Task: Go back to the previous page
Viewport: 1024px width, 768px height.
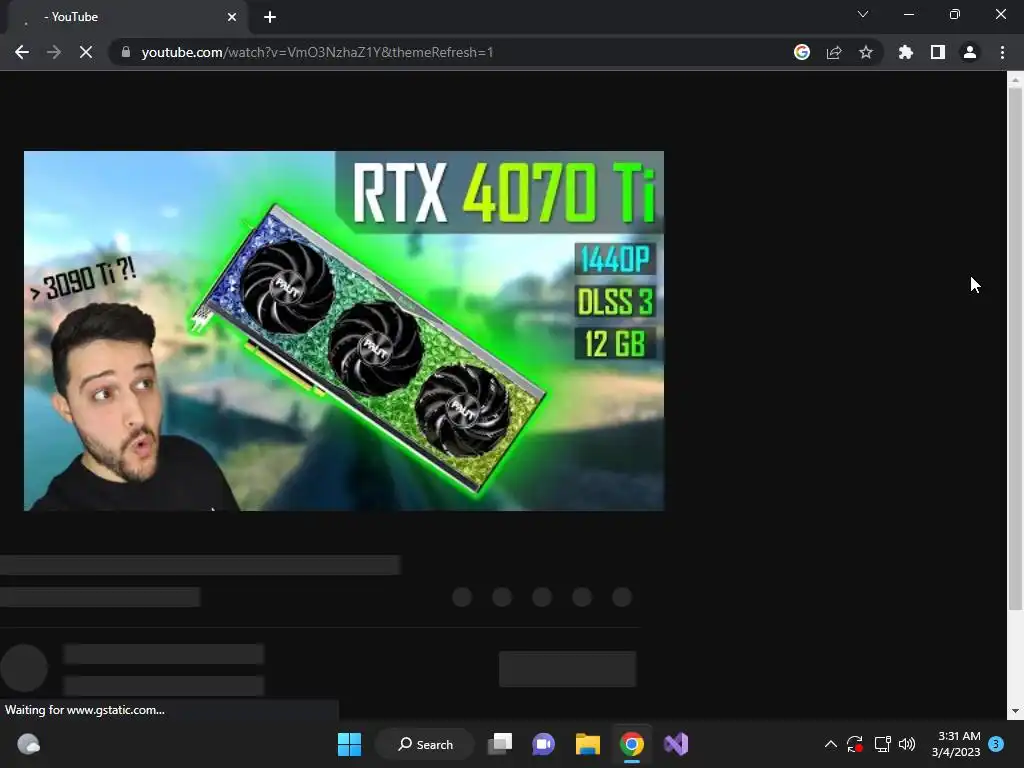Action: (22, 52)
